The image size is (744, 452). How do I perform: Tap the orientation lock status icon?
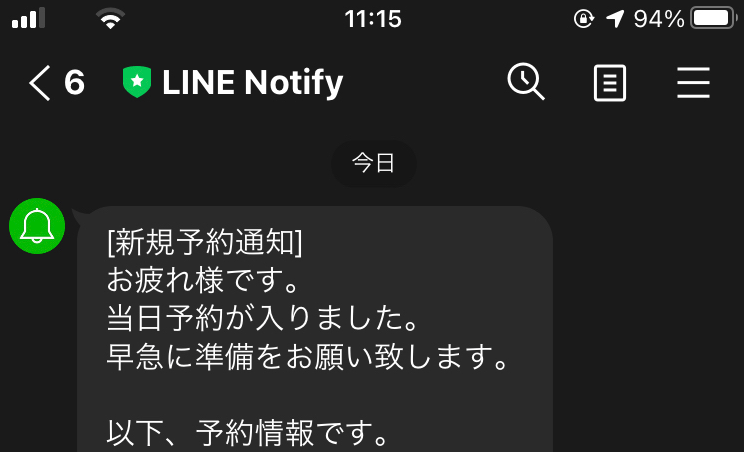584,19
